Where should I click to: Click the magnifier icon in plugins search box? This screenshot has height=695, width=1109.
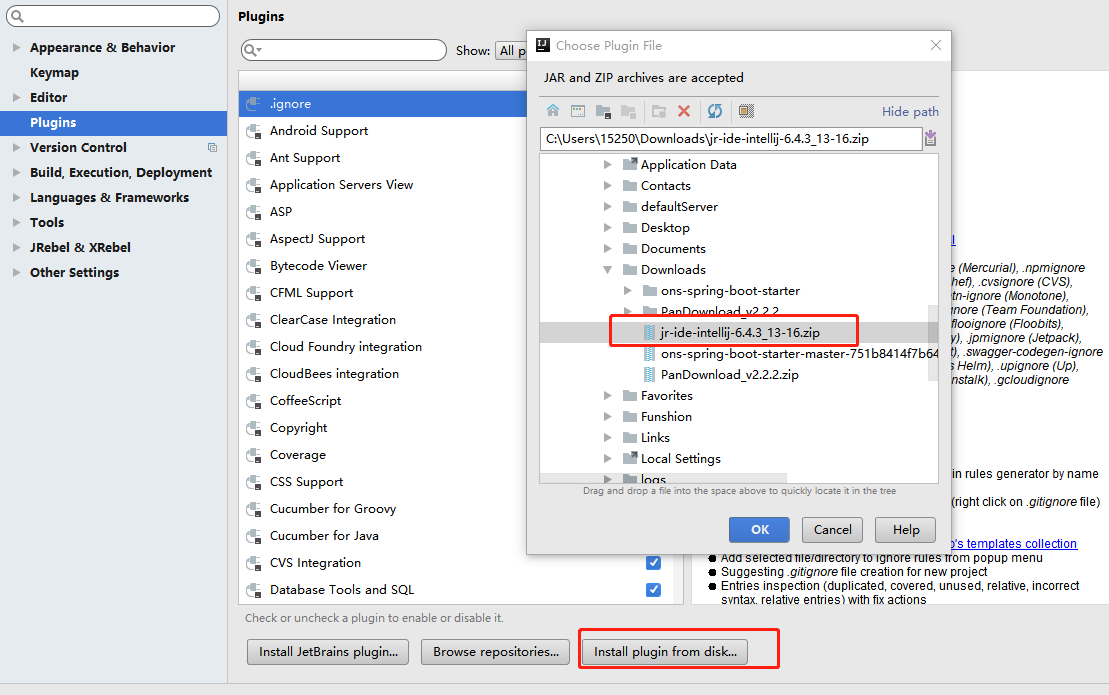(252, 50)
